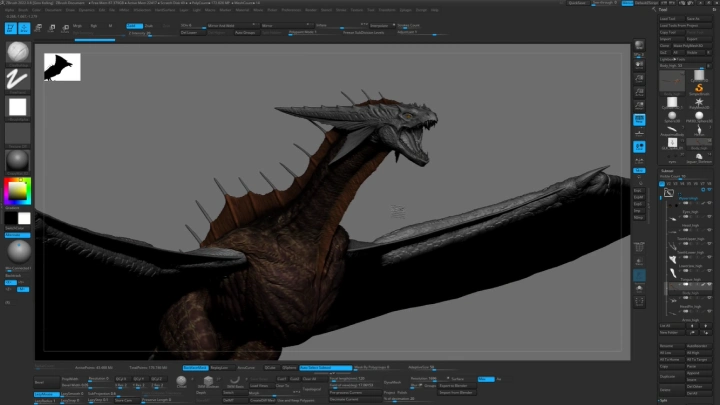The image size is (720, 405).
Task: Click the Focal Length field
Action: click(355, 379)
